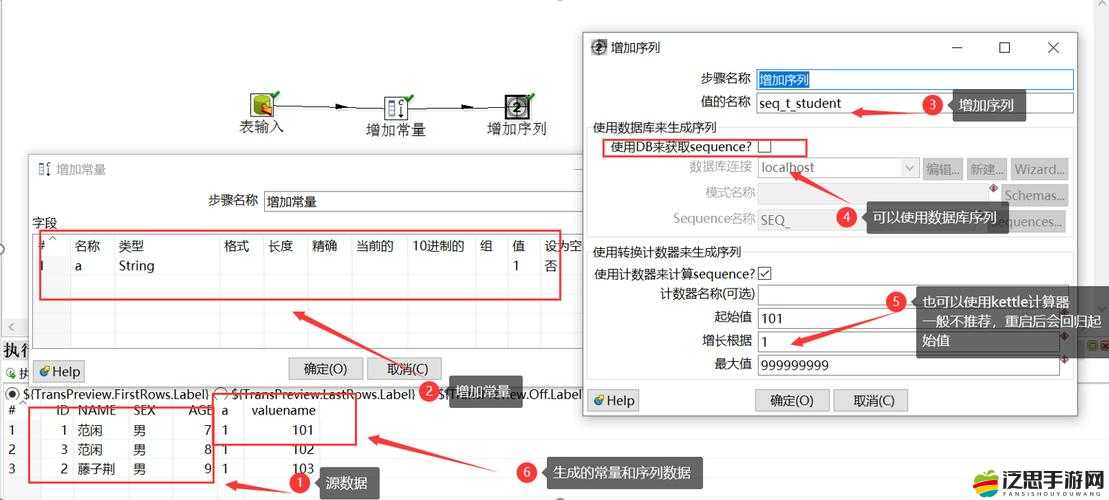The width and height of the screenshot is (1109, 500).
Task: Click the valuename column header in preview
Action: pyautogui.click(x=283, y=410)
